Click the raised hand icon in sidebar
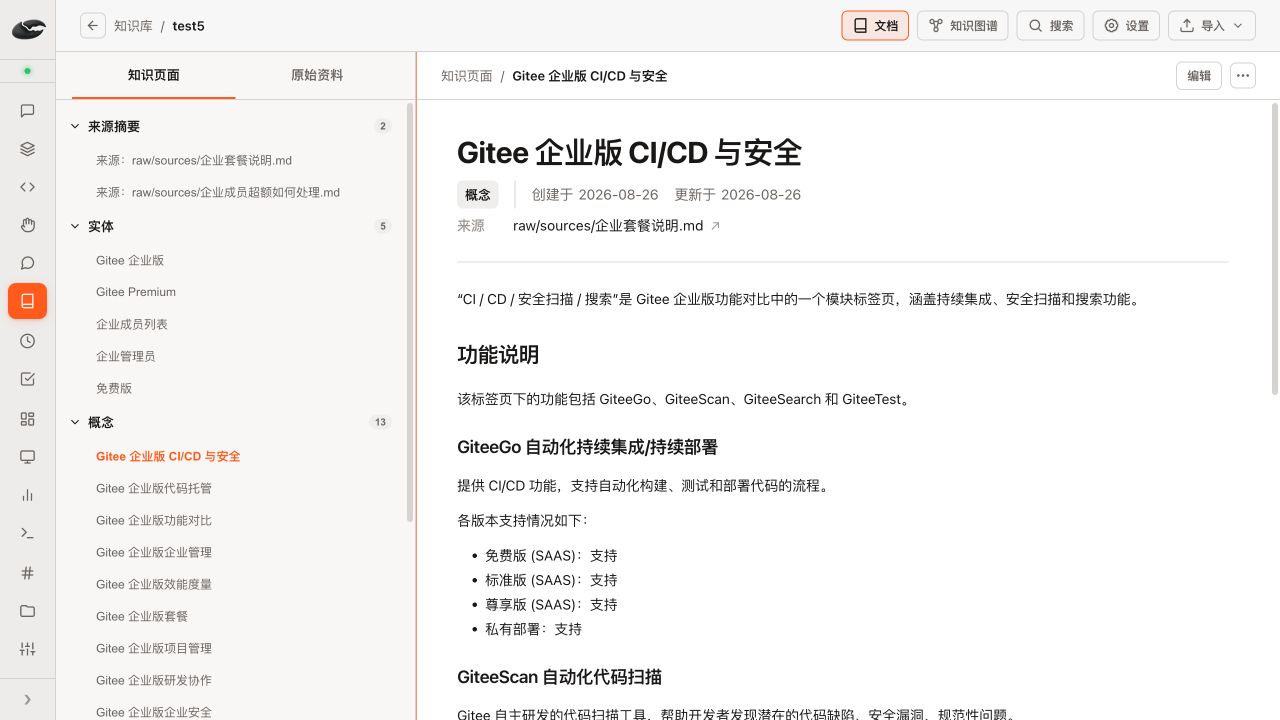The height and width of the screenshot is (720, 1280). [28, 225]
